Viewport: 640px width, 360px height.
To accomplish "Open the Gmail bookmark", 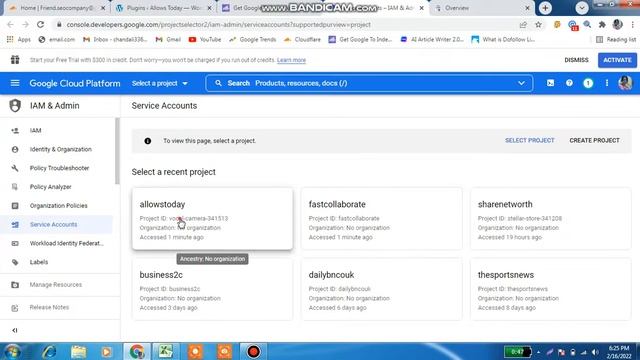I will (x=168, y=40).
